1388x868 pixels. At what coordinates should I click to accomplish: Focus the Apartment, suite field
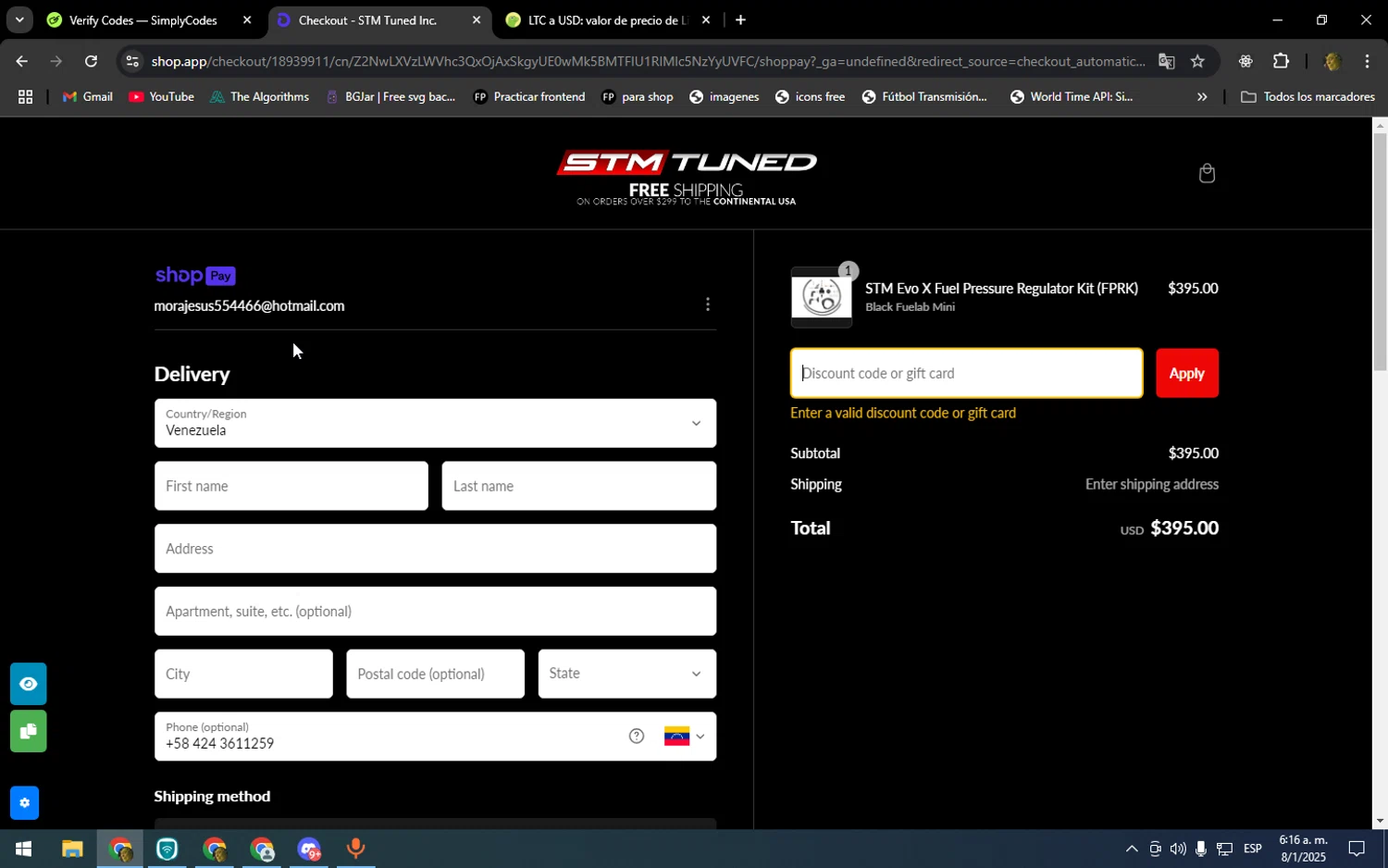[x=435, y=611]
